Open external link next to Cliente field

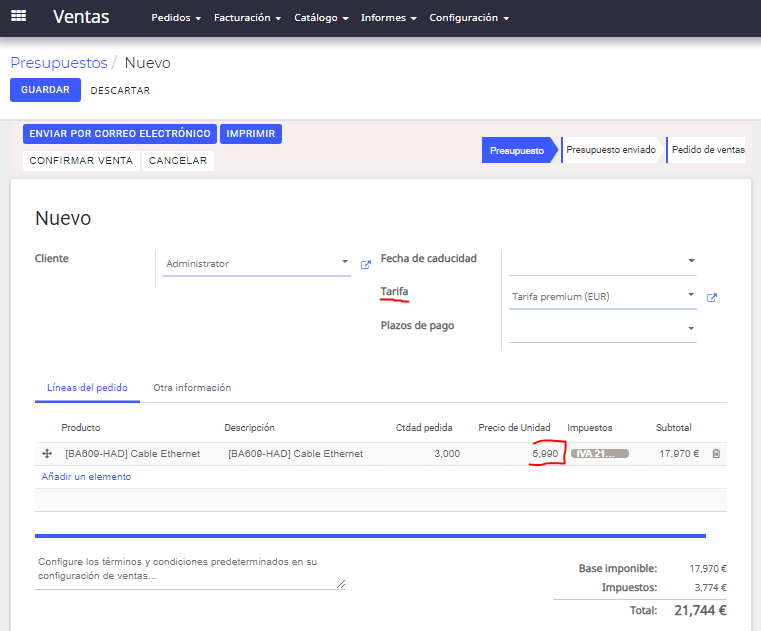tap(365, 265)
